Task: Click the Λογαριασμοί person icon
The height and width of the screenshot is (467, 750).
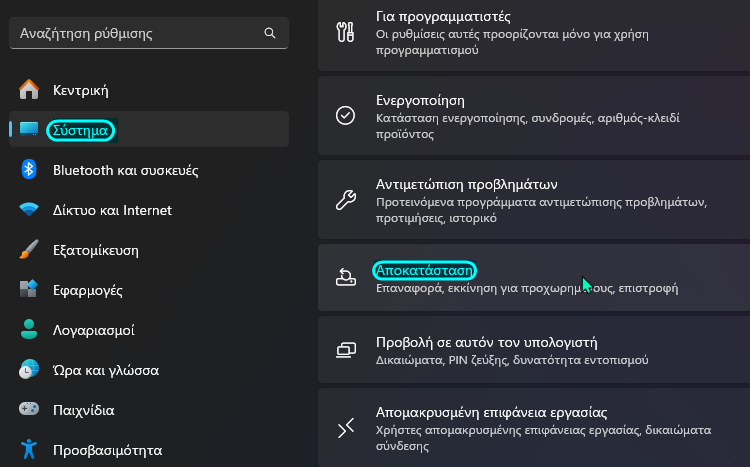Action: point(29,329)
